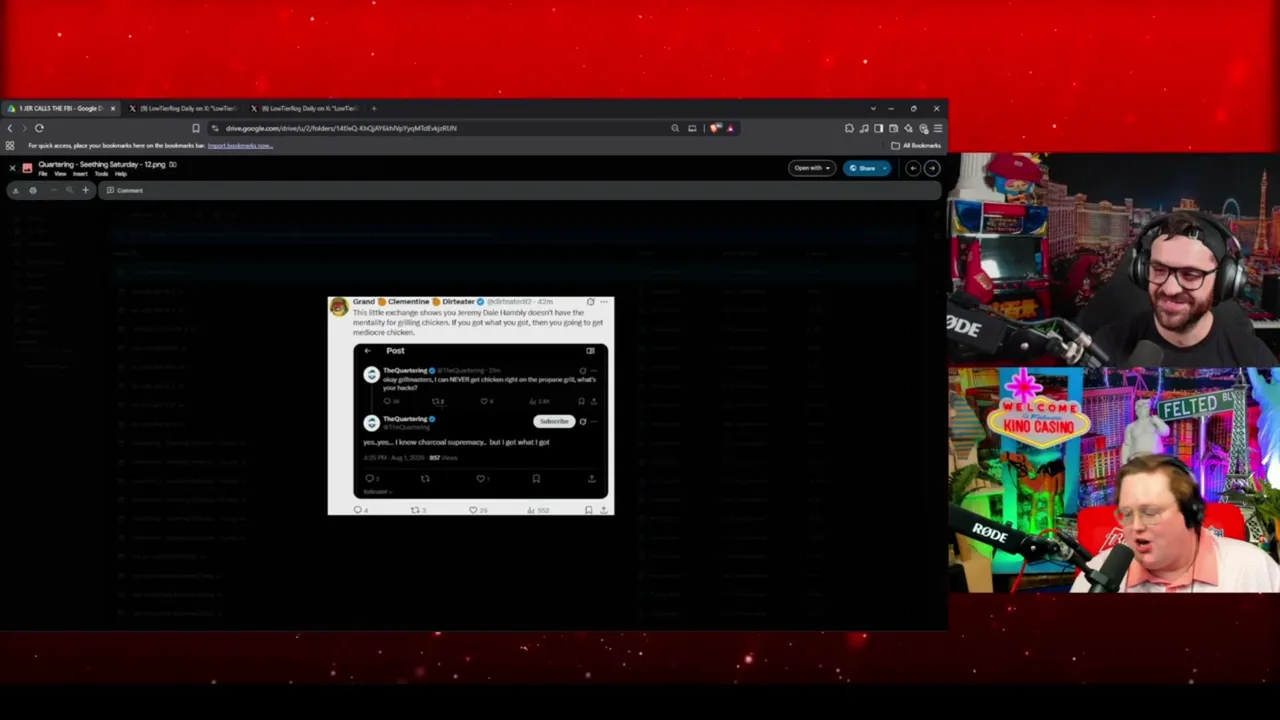Open the View menu in Drive preview

(x=60, y=174)
